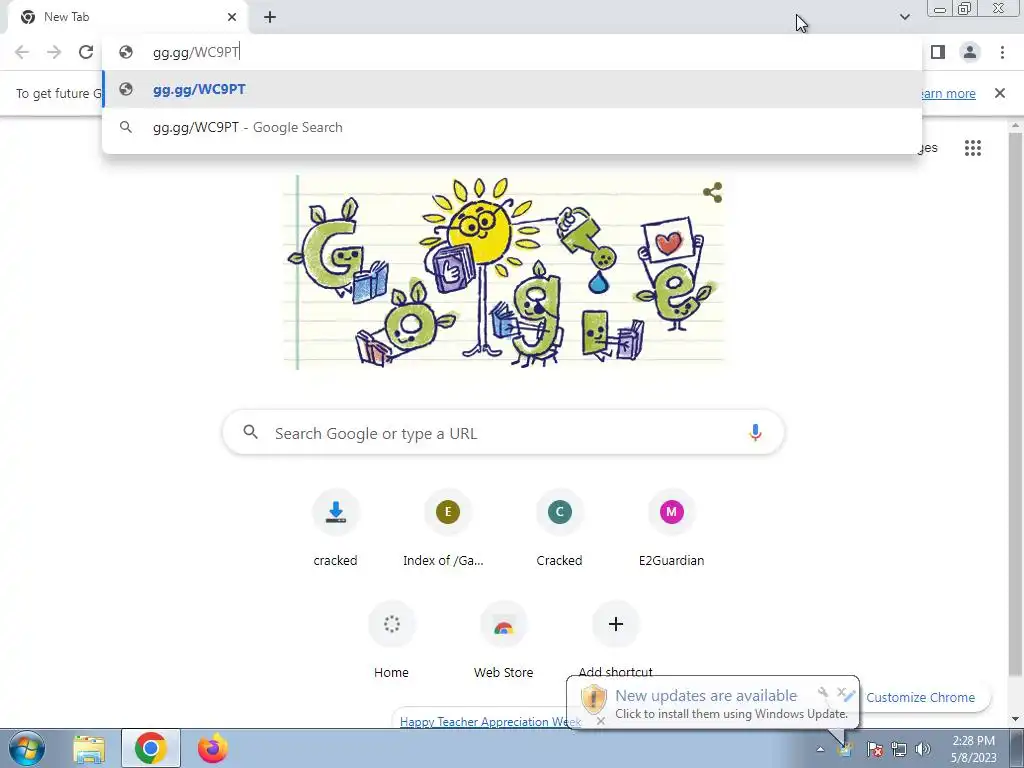This screenshot has width=1024, height=768.
Task: Open the Index of /Ga... shortcut
Action: (447, 530)
